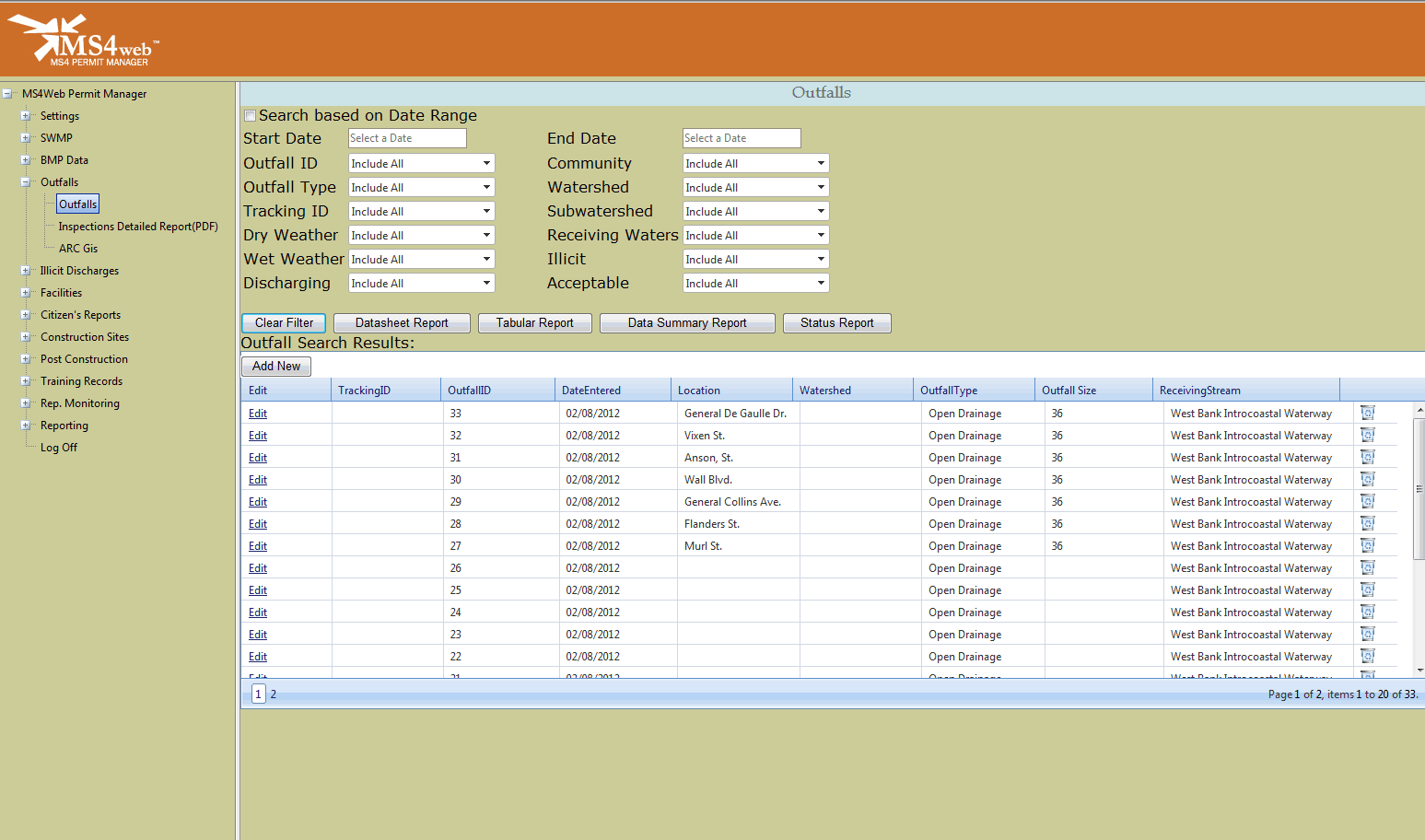Open Training Records in sidebar

(x=81, y=381)
